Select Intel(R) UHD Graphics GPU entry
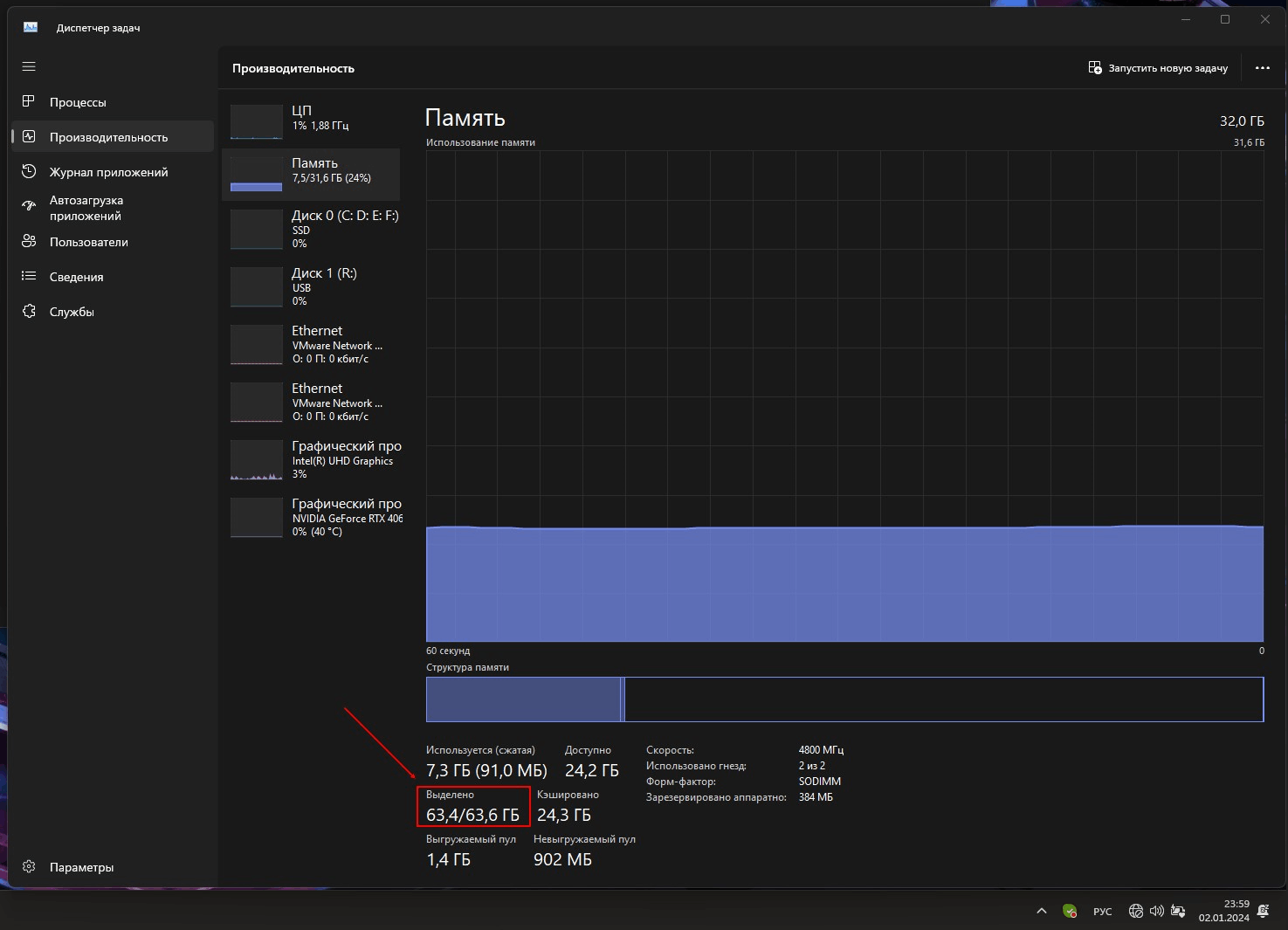Screen dimensions: 1288x930 [312, 459]
